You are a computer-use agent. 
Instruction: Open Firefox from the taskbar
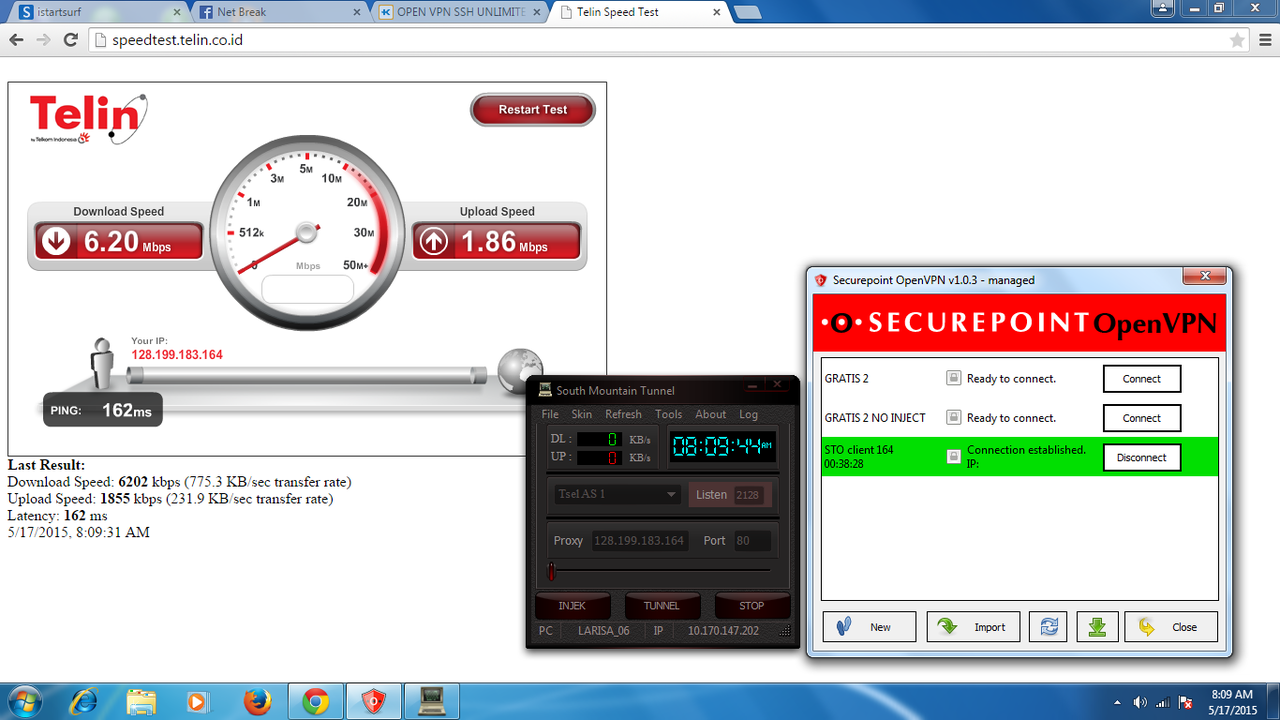click(x=257, y=701)
